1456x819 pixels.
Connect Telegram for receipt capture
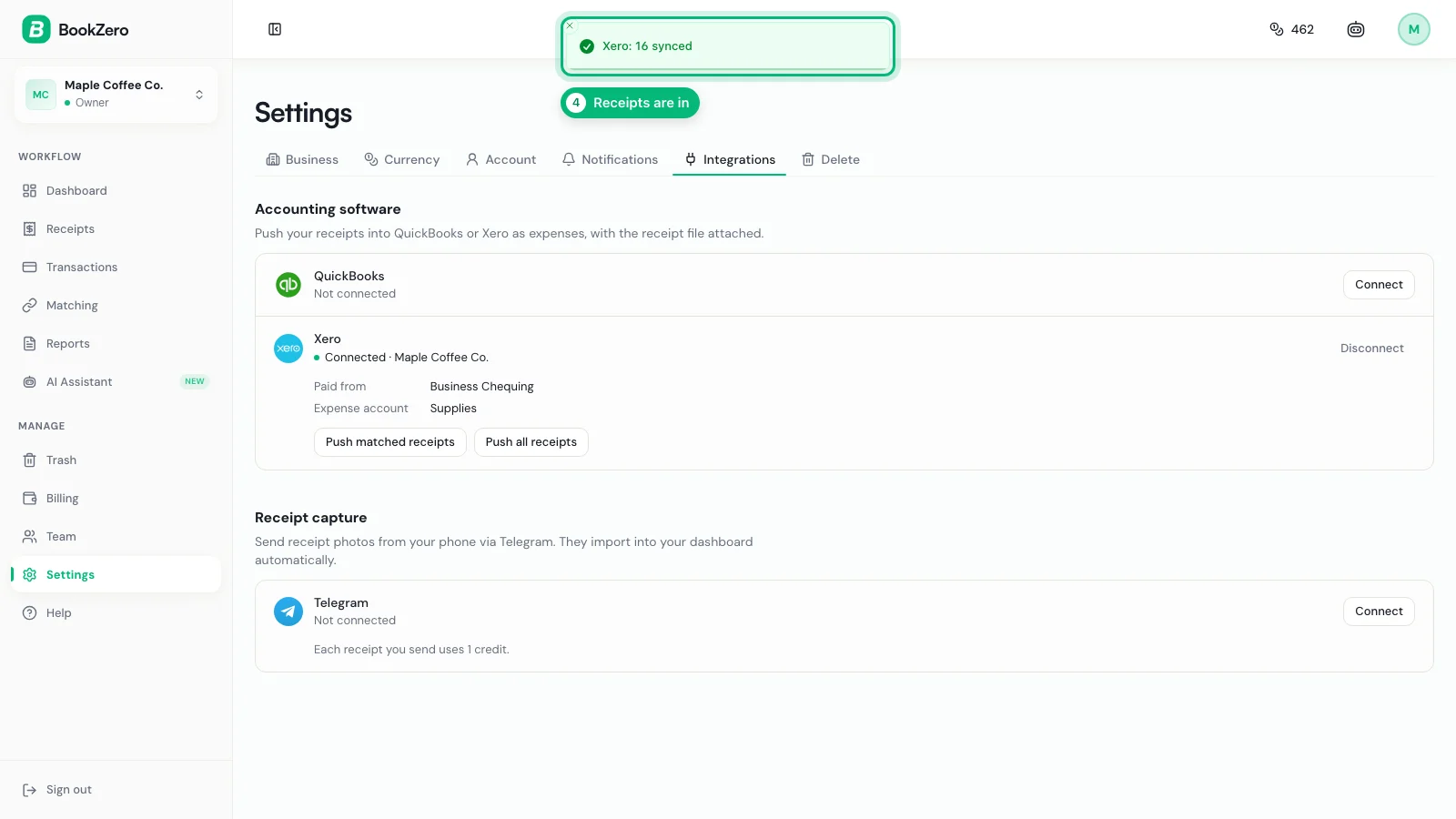(1379, 612)
